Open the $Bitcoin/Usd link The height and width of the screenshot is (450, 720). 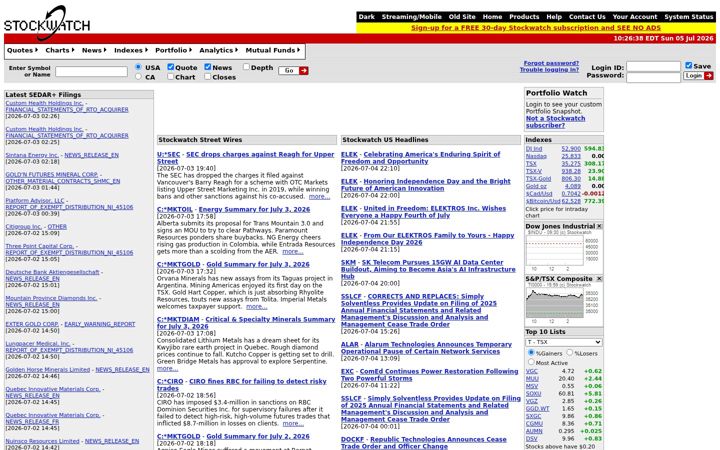point(543,201)
